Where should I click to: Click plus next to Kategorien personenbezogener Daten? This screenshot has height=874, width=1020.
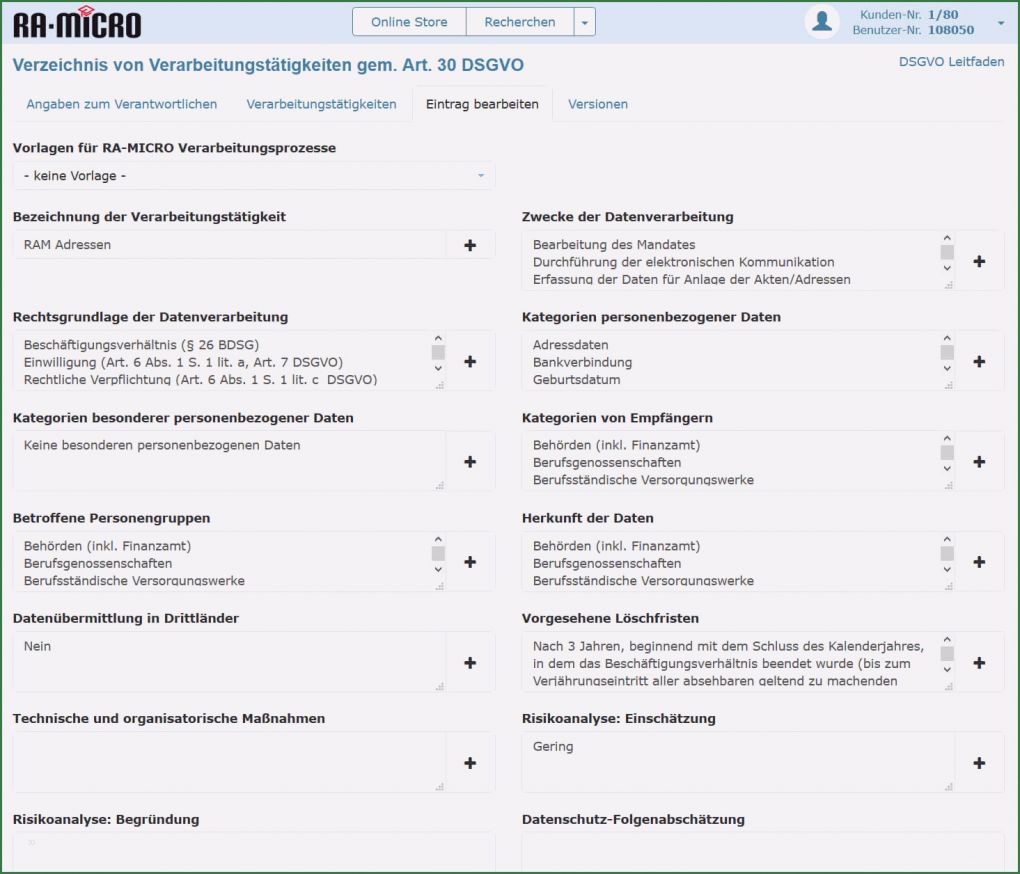point(978,362)
